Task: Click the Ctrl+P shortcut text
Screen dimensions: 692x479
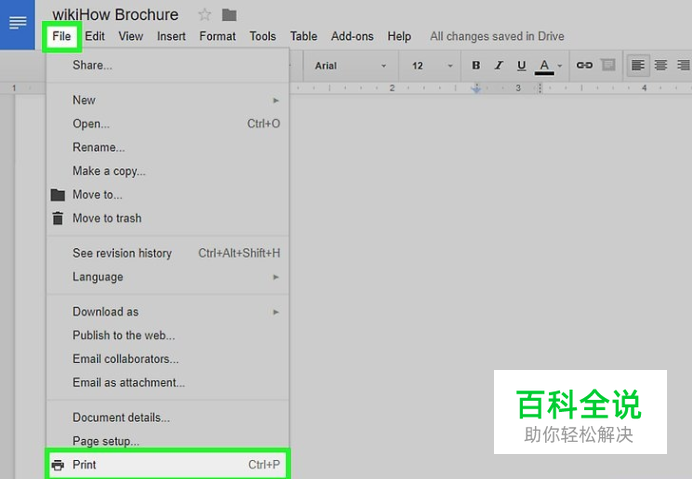Action: pos(264,465)
